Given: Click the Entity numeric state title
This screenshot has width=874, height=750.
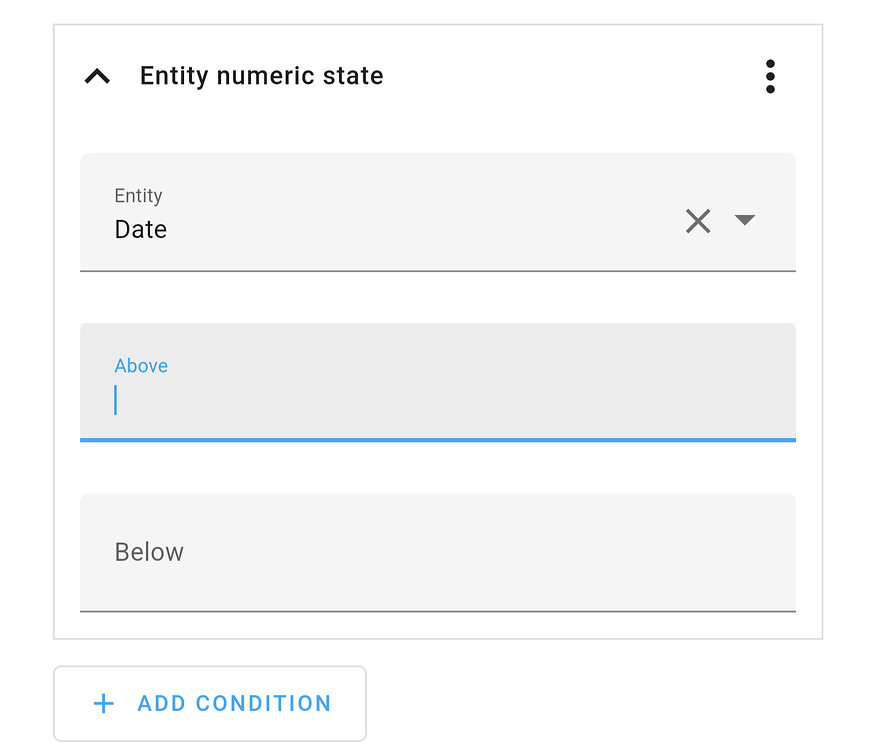Looking at the screenshot, I should pos(261,75).
